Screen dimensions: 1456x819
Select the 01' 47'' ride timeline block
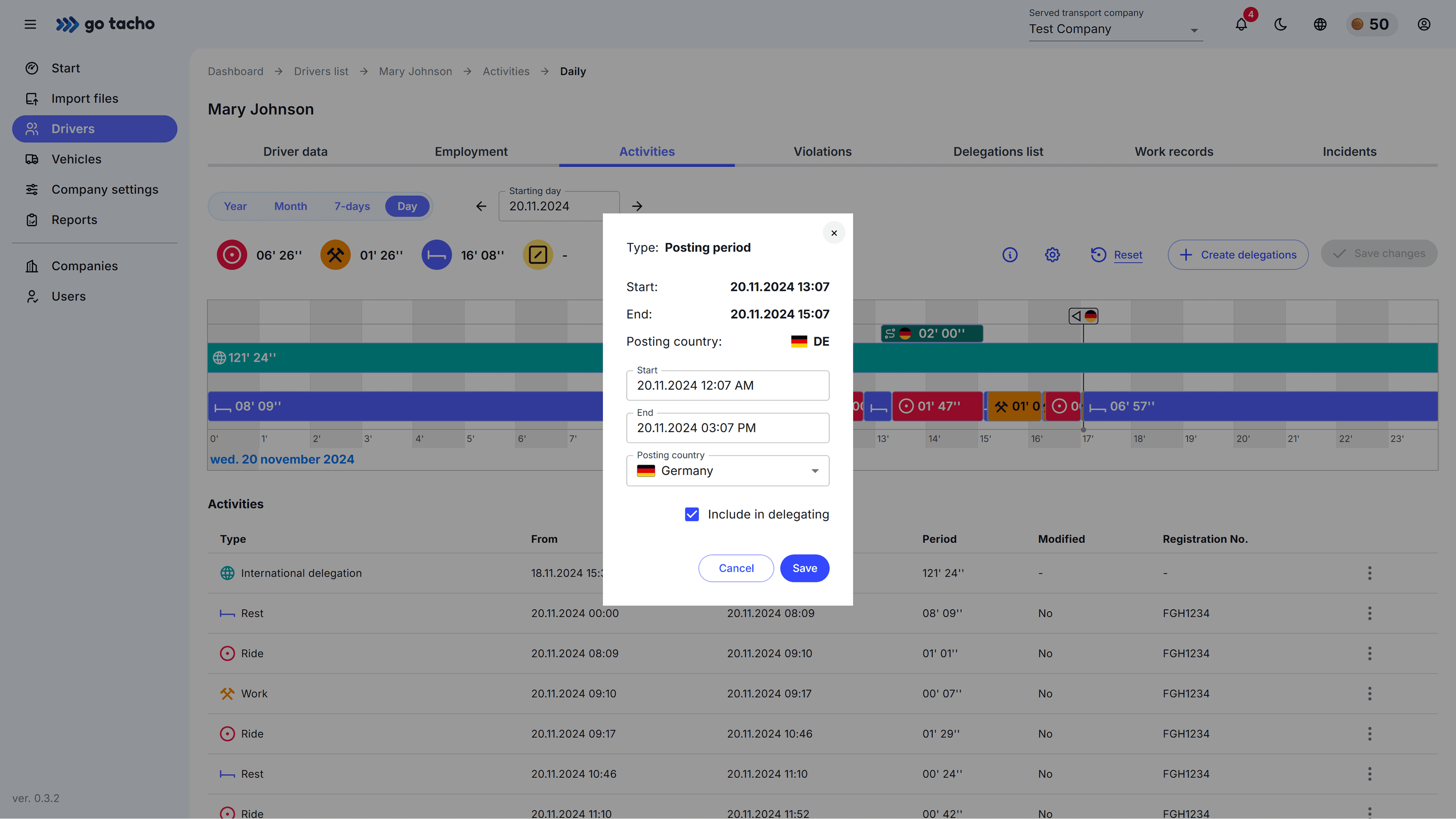coord(937,406)
